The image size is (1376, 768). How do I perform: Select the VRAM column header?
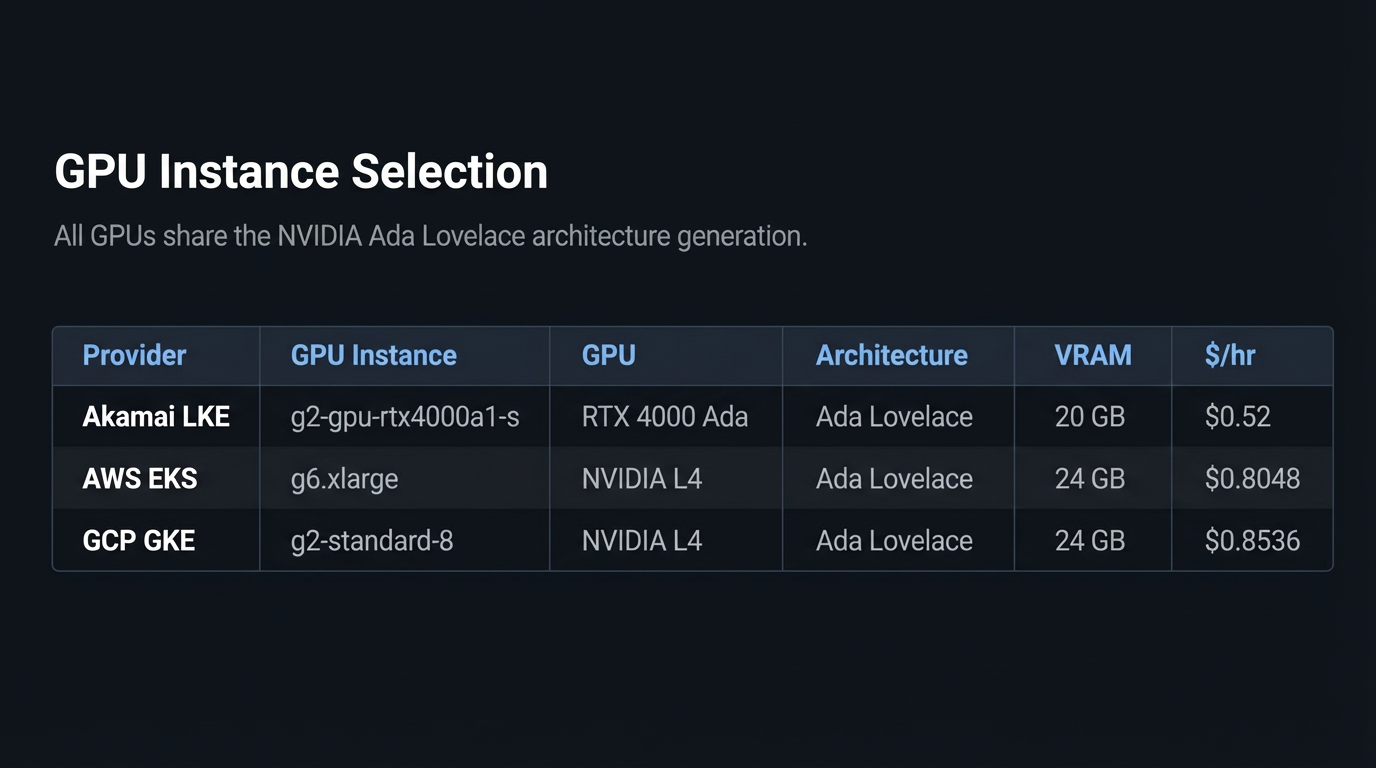coord(1092,355)
